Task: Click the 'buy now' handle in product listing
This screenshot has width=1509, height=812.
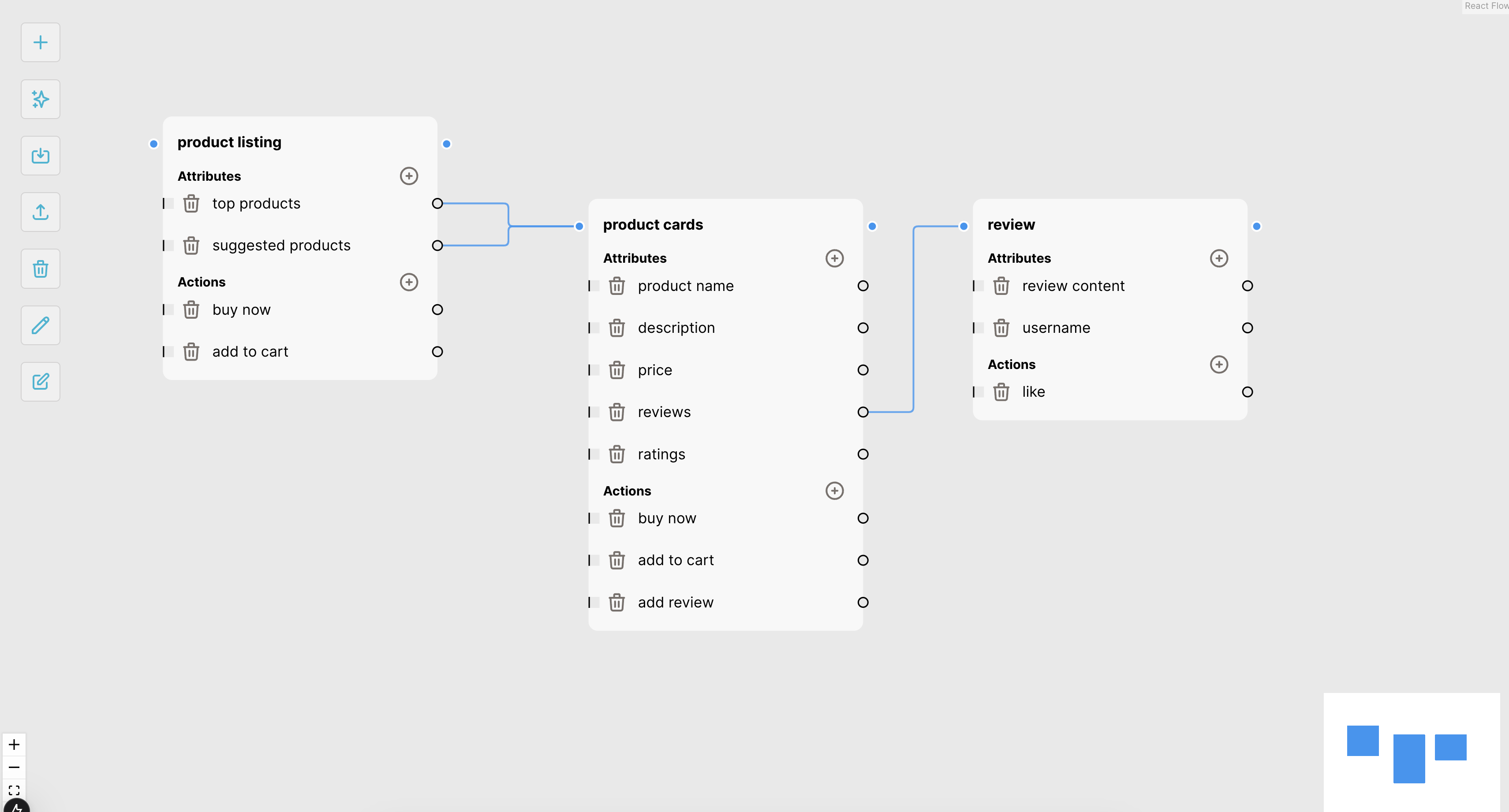Action: [437, 310]
